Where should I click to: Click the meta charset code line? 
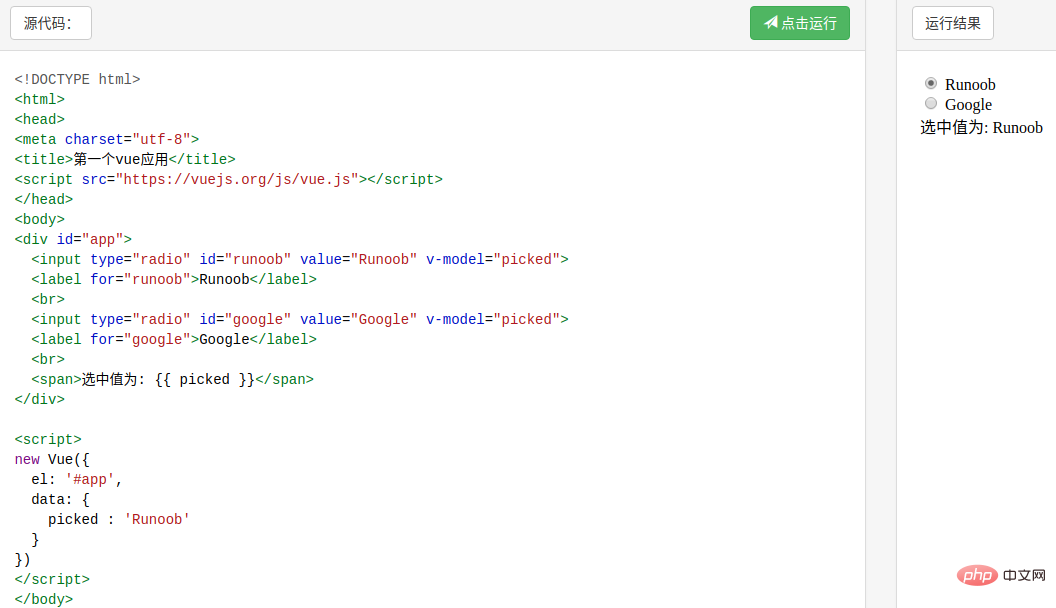(x=107, y=139)
